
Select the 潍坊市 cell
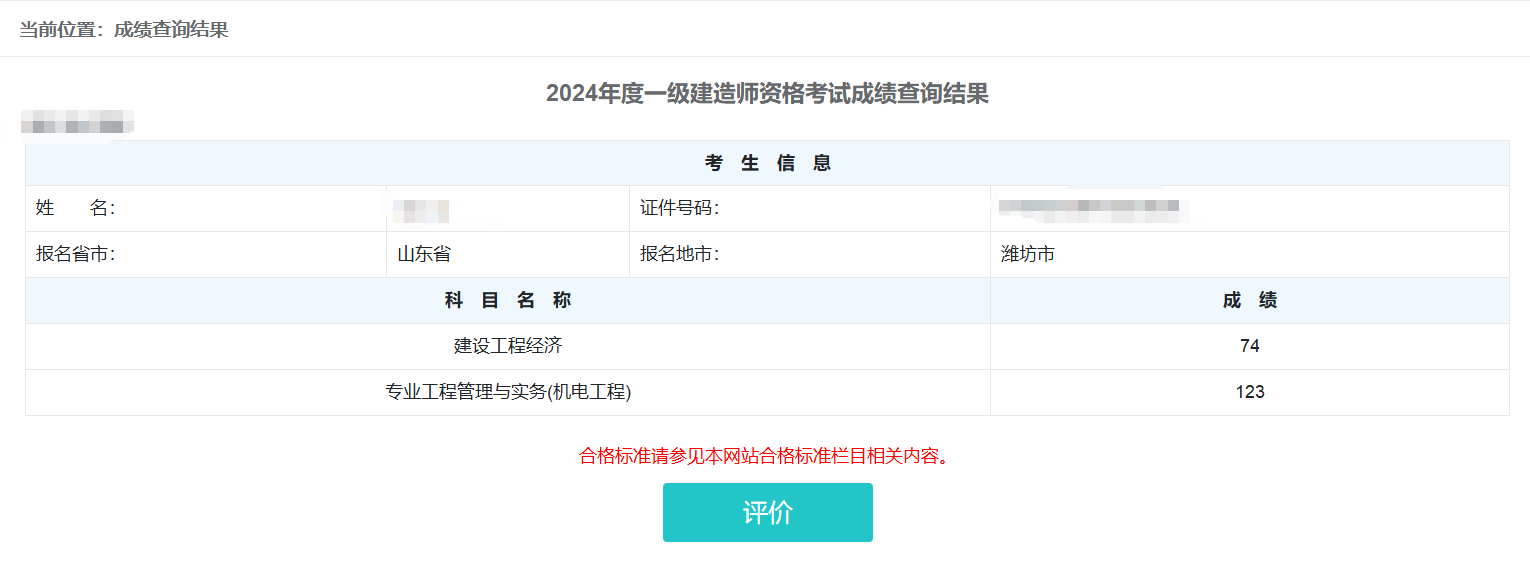(x=1028, y=254)
